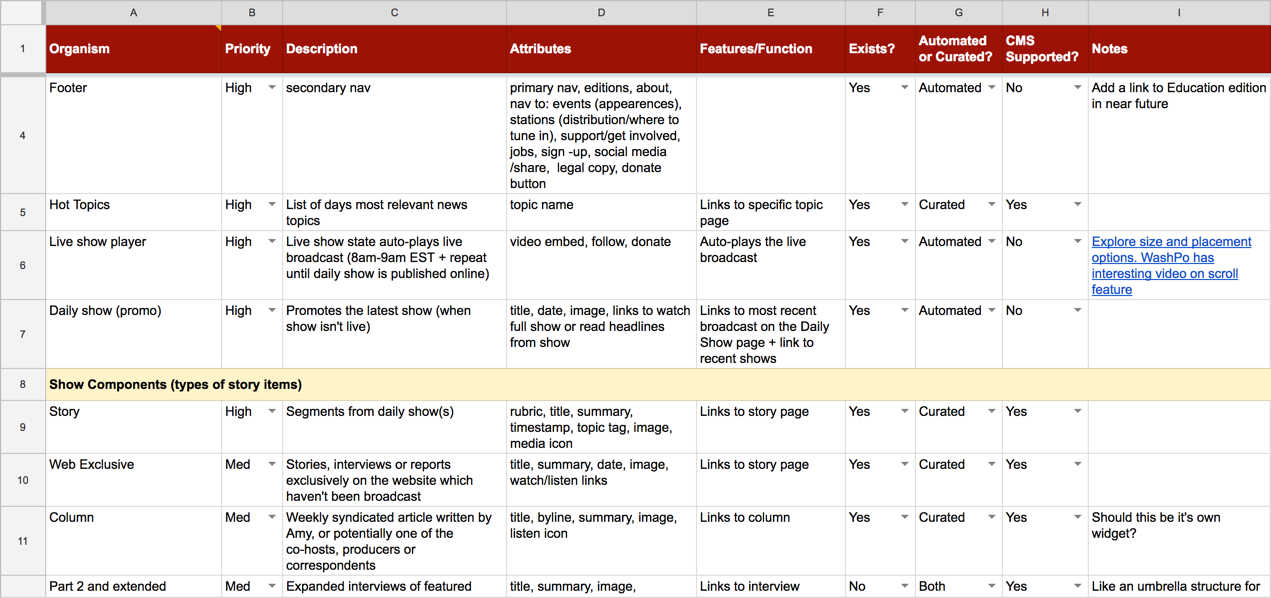Select row 8 header
This screenshot has width=1271, height=598.
click(22, 384)
